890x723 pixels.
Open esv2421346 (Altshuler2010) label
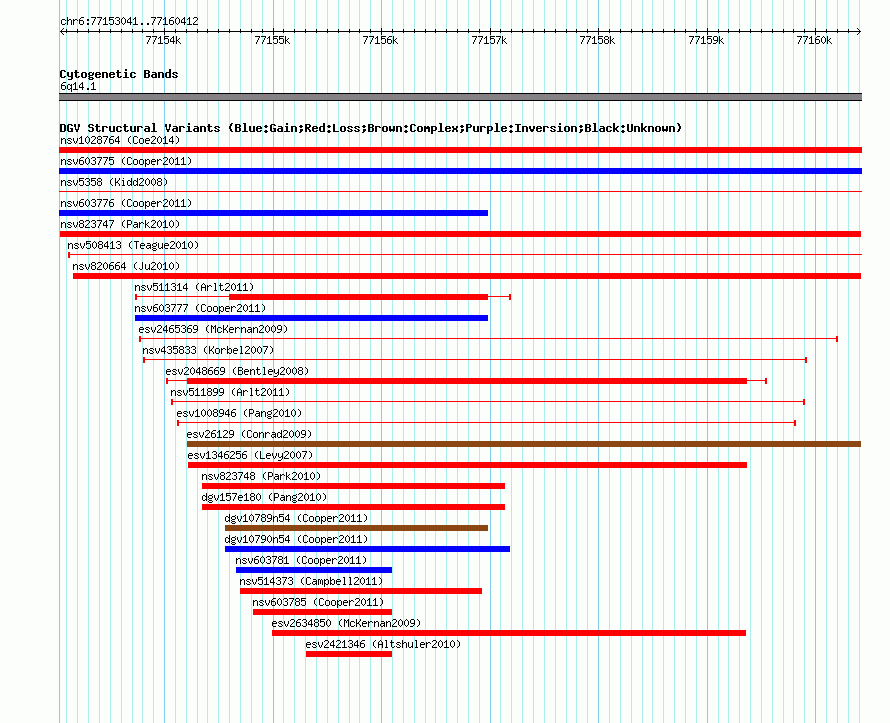tap(383, 644)
